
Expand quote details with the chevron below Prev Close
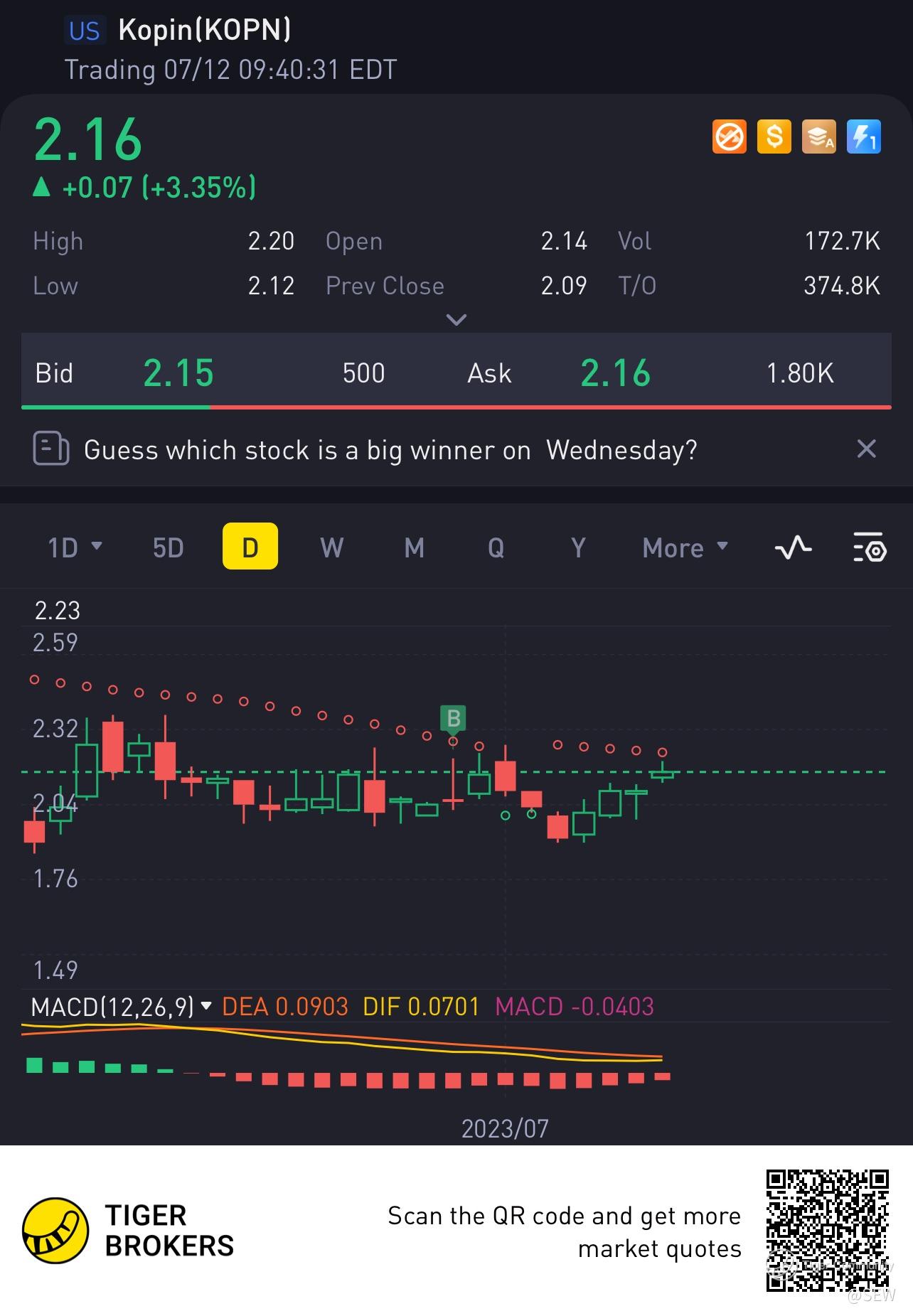coord(456,319)
